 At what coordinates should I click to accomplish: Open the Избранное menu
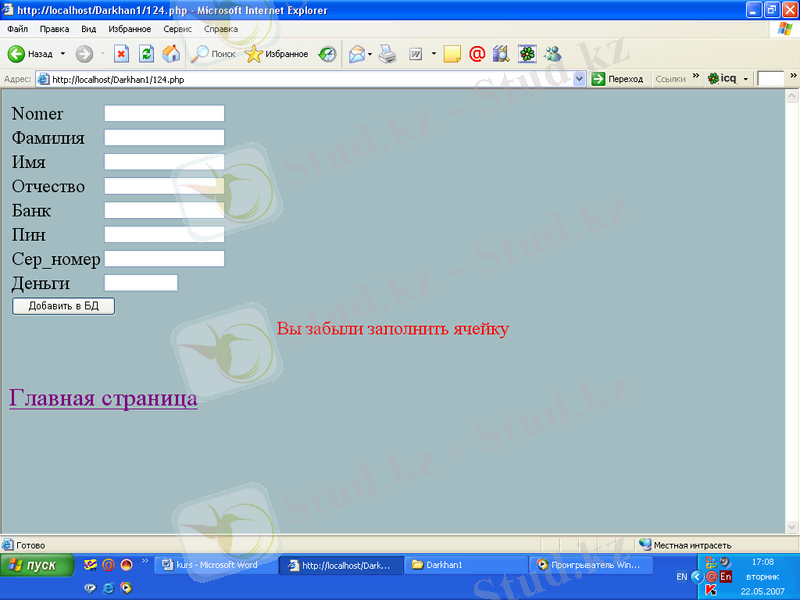[130, 29]
